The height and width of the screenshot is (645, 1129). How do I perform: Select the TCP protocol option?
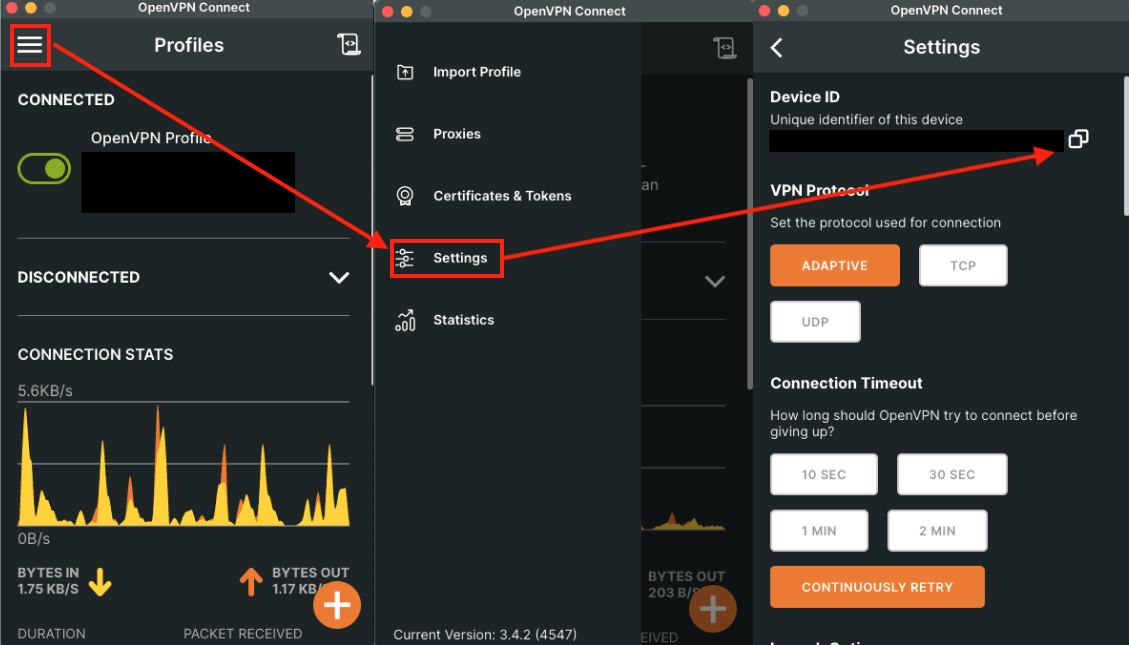(x=963, y=266)
